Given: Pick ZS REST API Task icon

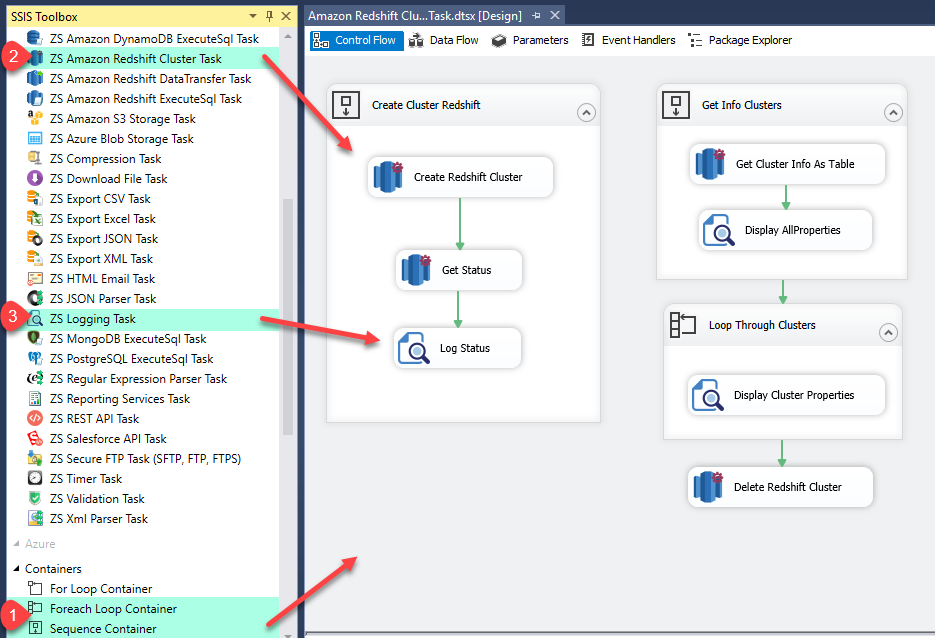Looking at the screenshot, I should click(x=35, y=419).
